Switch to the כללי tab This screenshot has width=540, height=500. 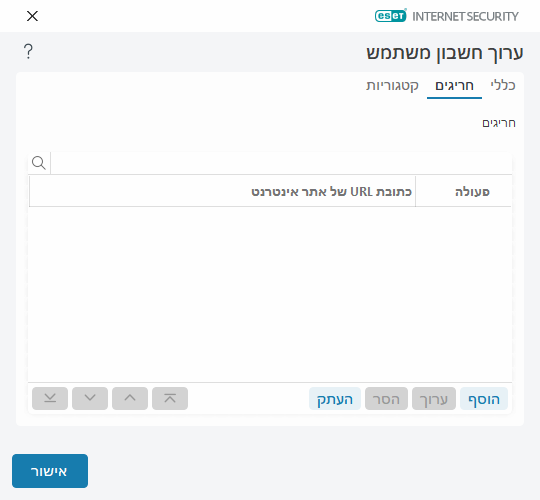[x=503, y=85]
